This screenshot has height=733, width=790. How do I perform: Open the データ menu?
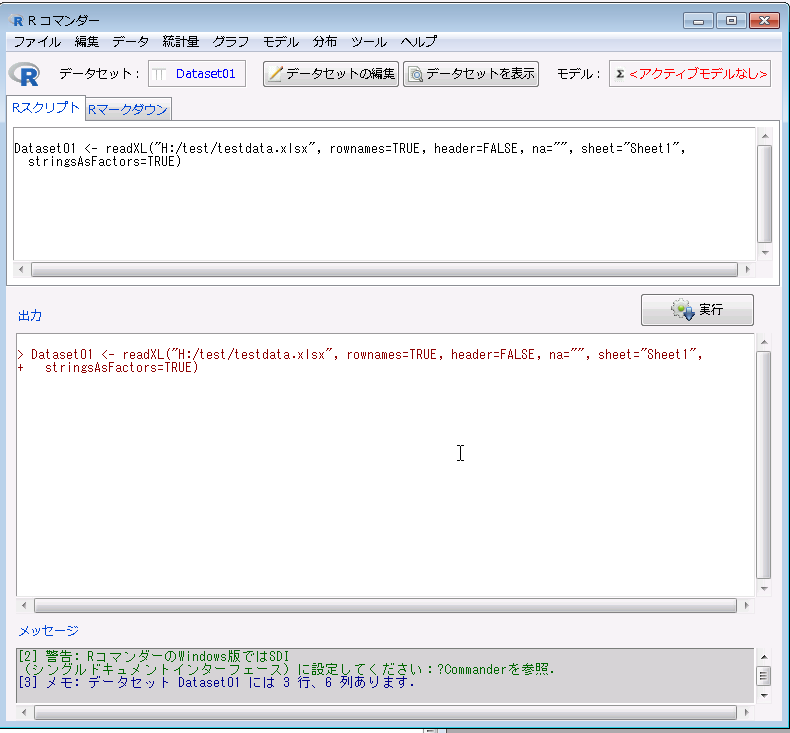[x=130, y=42]
